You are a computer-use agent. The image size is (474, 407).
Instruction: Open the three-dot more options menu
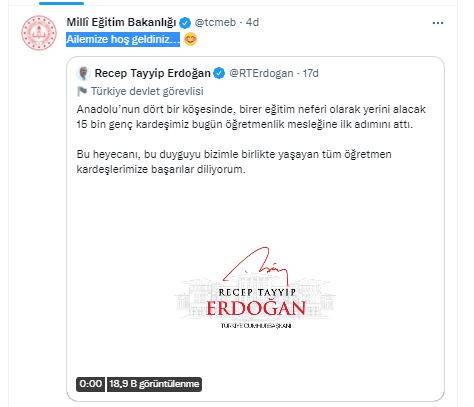[438, 23]
